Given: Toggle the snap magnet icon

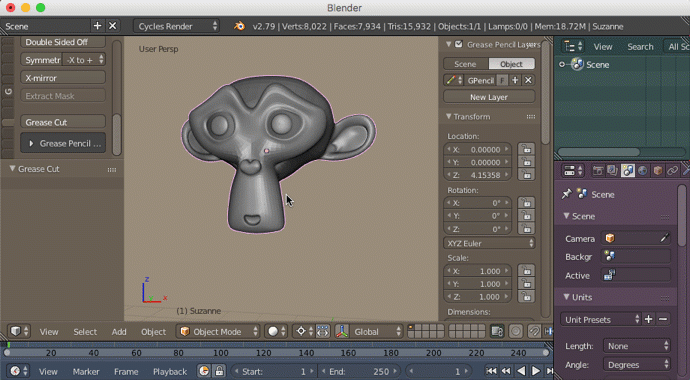Looking at the screenshot, I should [x=534, y=331].
